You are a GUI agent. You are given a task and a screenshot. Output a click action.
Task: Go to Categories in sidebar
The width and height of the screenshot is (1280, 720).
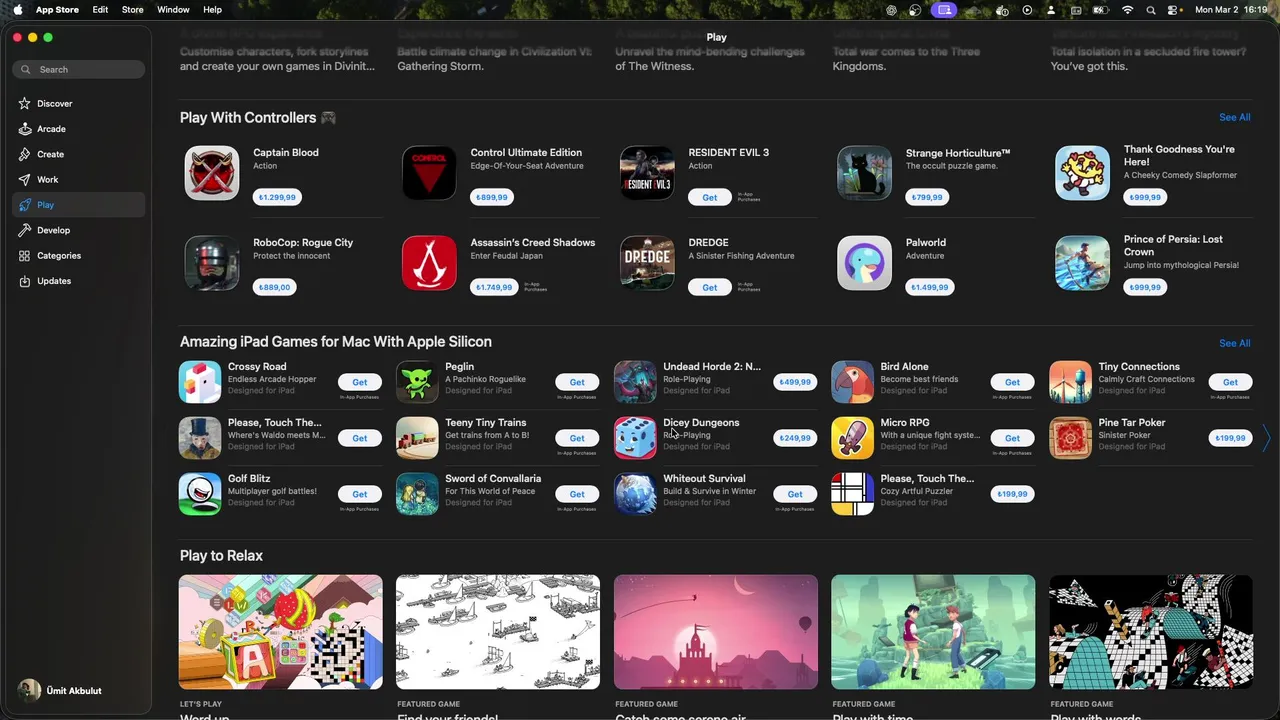click(x=79, y=256)
